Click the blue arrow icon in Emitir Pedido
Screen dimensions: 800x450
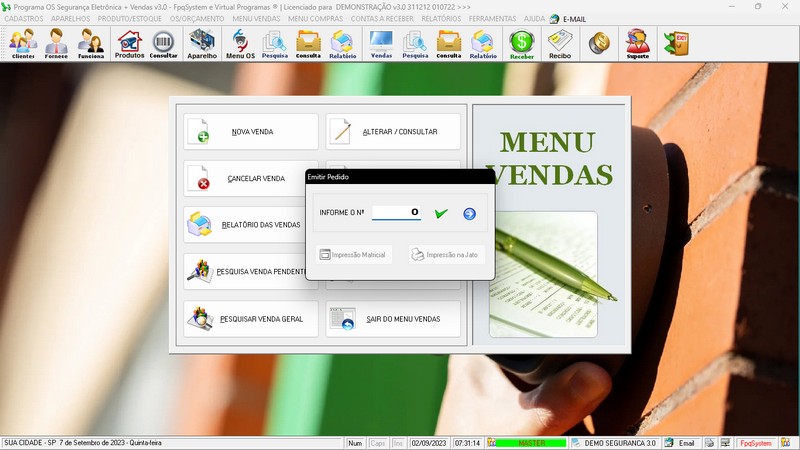(x=469, y=214)
